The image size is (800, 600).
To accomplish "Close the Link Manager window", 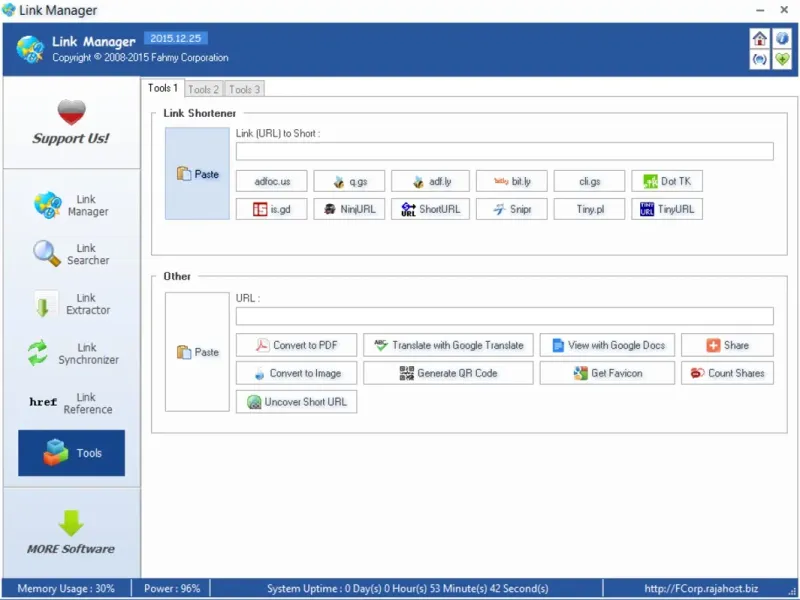I will 784,10.
